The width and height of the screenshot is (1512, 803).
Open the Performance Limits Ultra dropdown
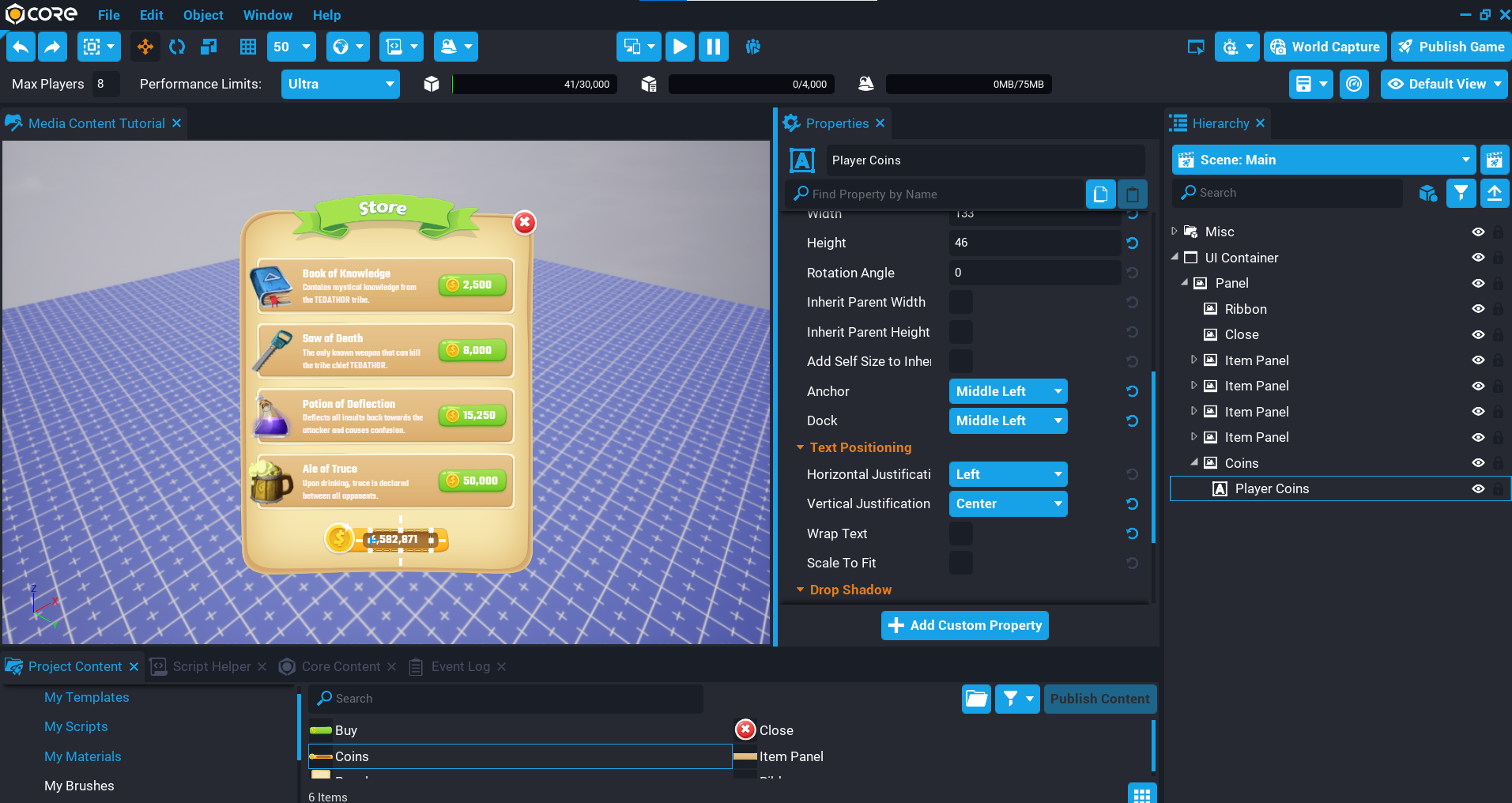340,84
